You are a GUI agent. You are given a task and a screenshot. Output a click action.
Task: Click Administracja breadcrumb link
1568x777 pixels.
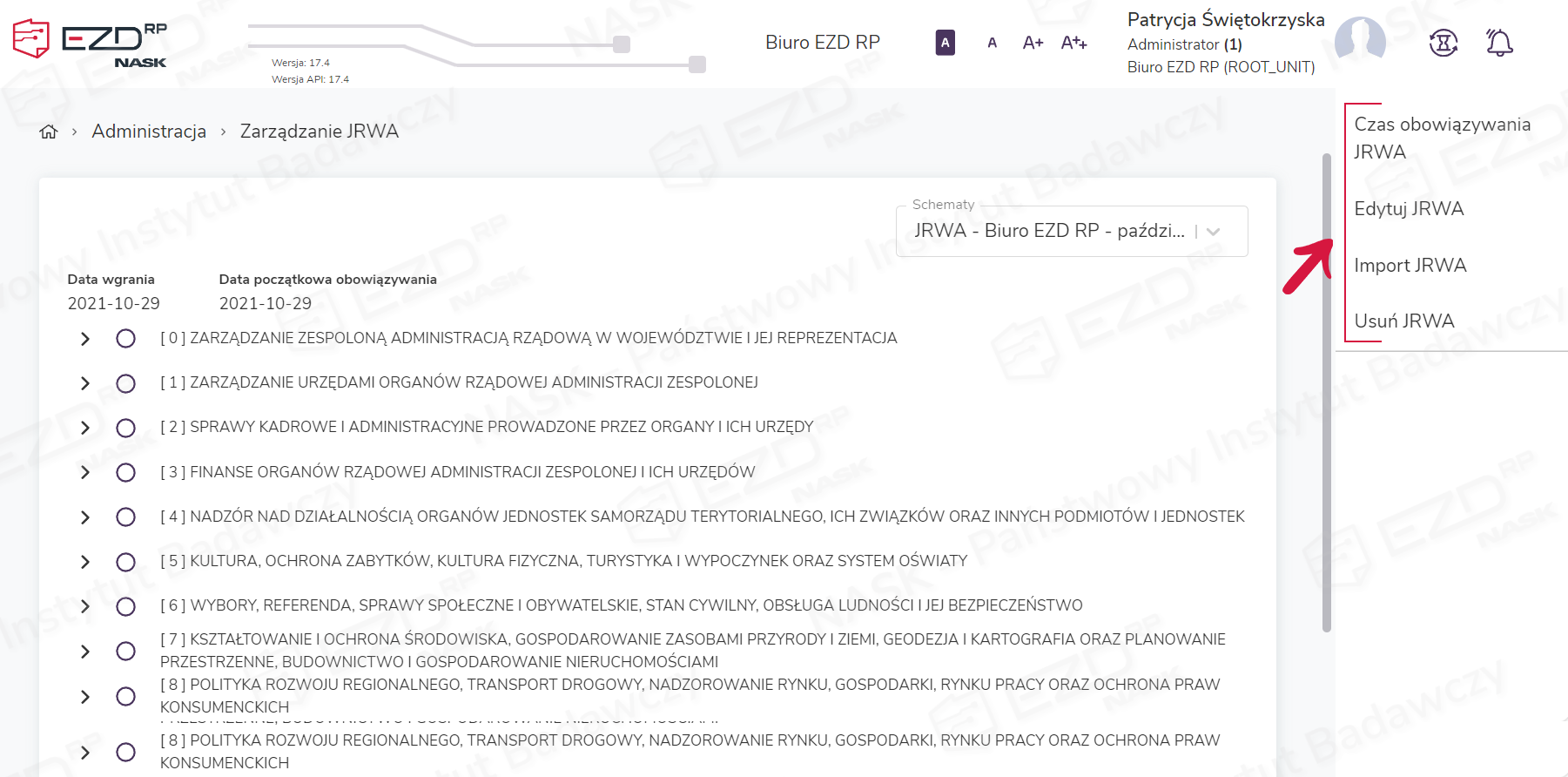[149, 132]
